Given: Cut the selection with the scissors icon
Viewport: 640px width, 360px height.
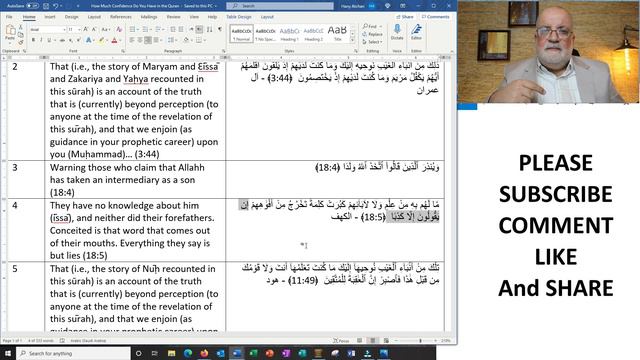Looking at the screenshot, I should point(20,27).
